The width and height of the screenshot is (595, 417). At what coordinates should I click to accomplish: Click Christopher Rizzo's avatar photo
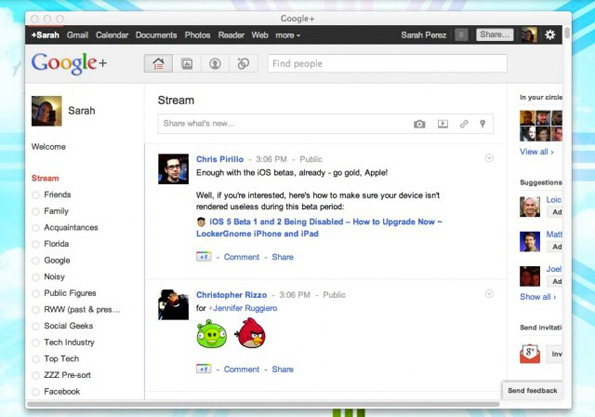pos(173,304)
